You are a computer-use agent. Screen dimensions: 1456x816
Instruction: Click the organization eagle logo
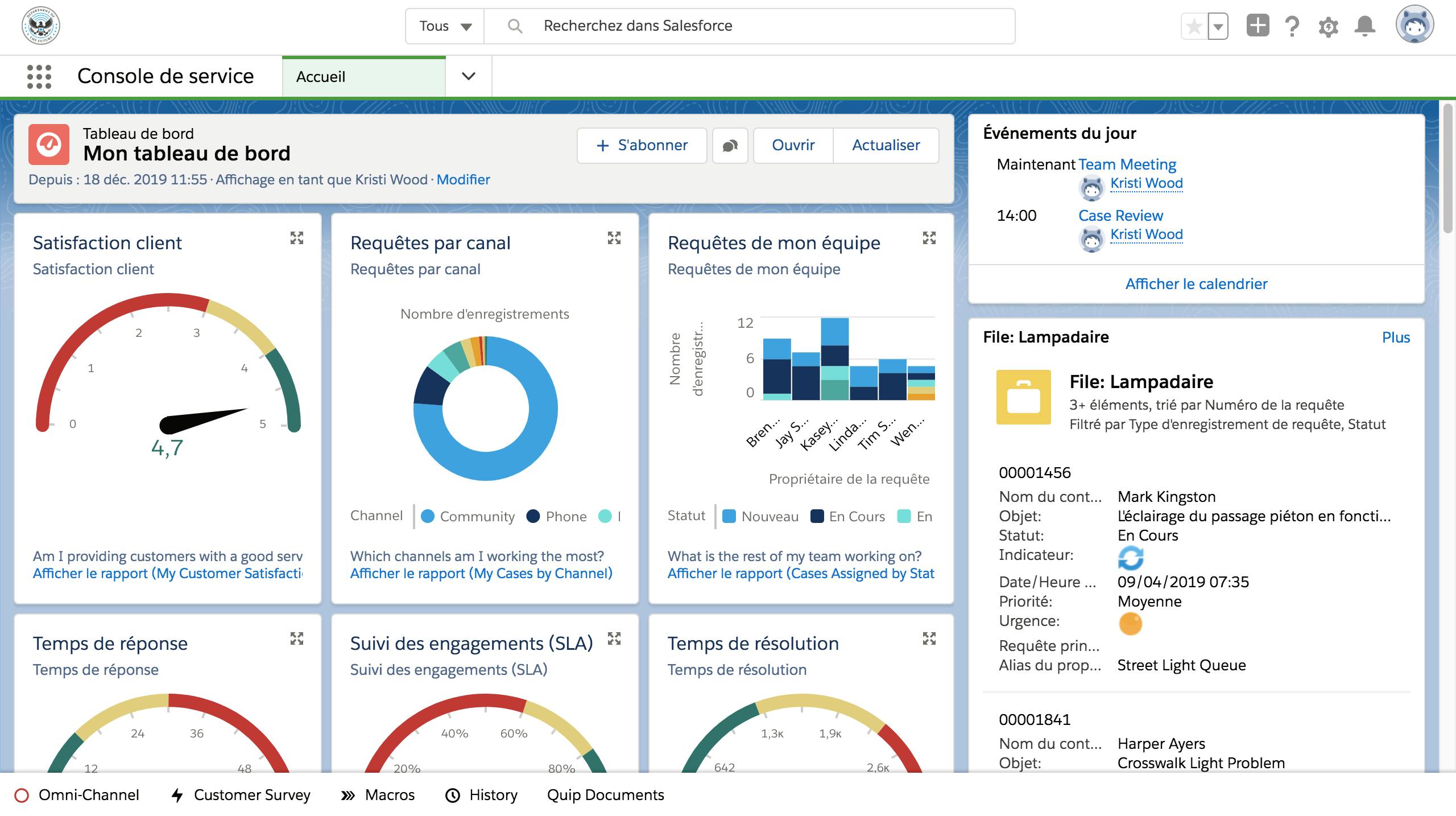coord(41,26)
